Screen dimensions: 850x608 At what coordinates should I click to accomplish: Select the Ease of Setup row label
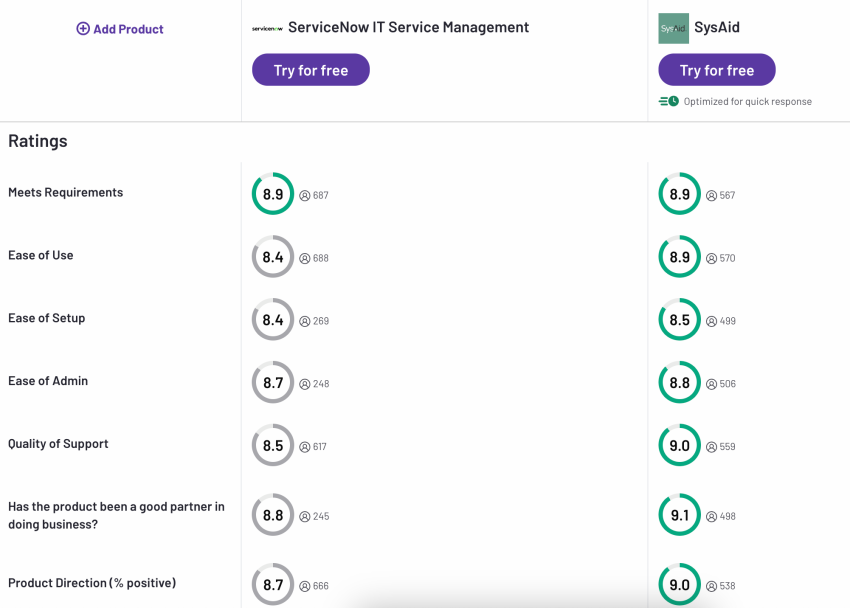pyautogui.click(x=47, y=318)
